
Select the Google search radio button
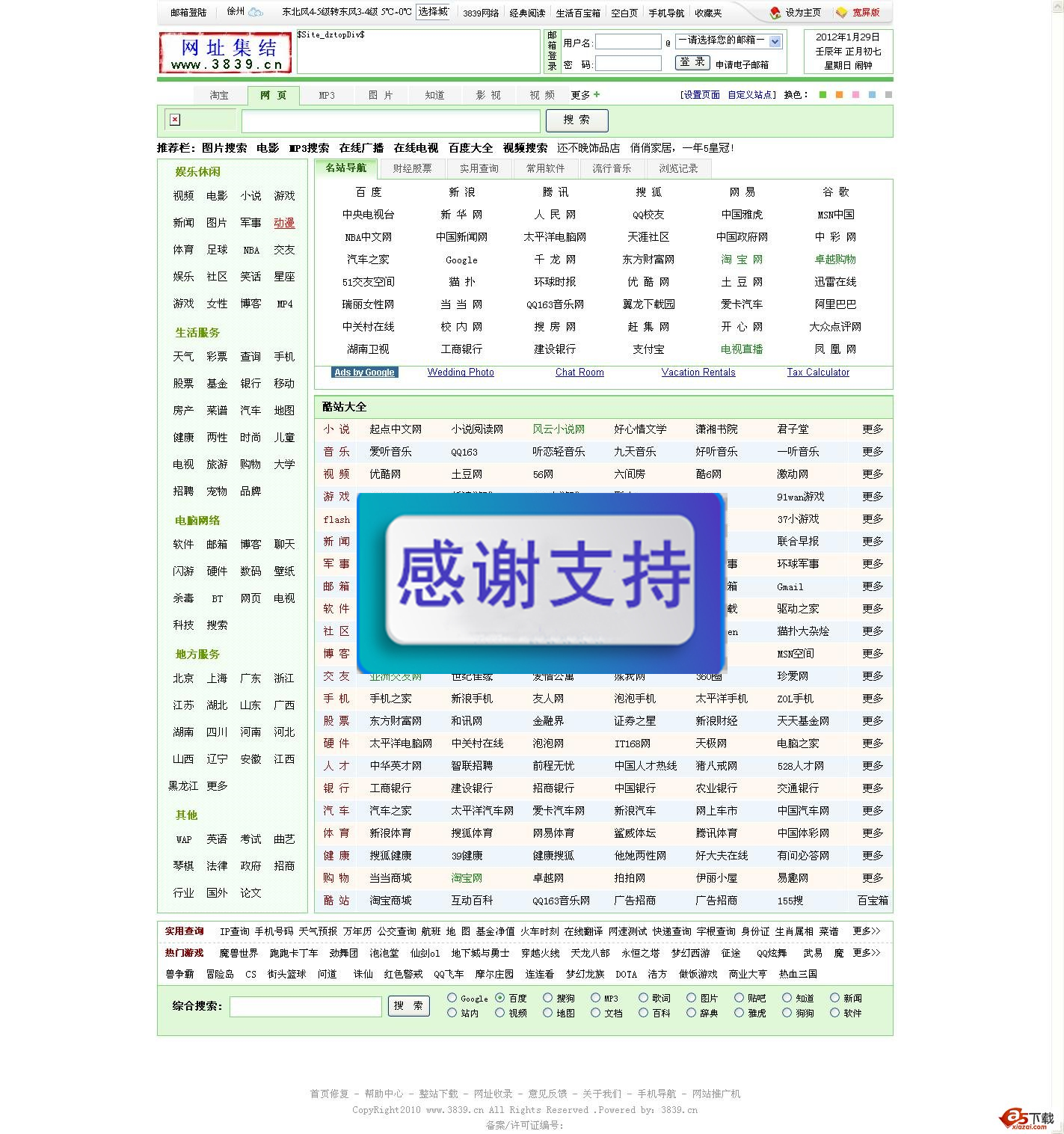coord(452,998)
